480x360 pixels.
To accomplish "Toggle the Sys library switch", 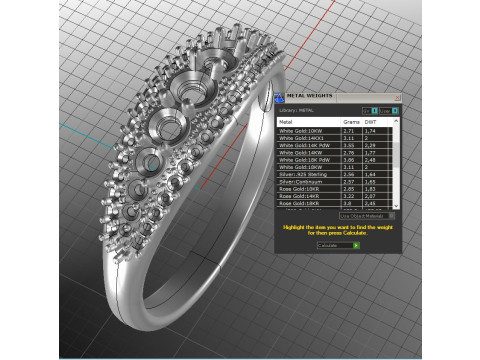I will point(370,111).
